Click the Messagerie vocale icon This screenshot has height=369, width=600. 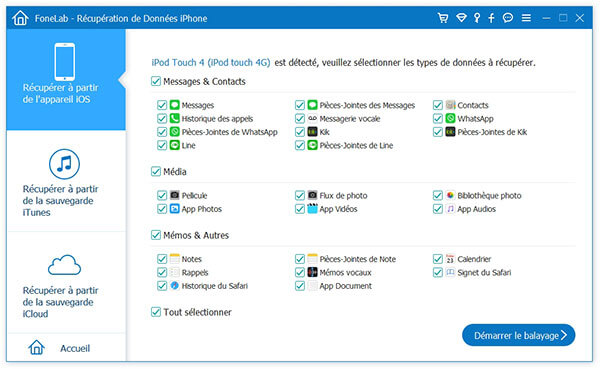point(313,118)
